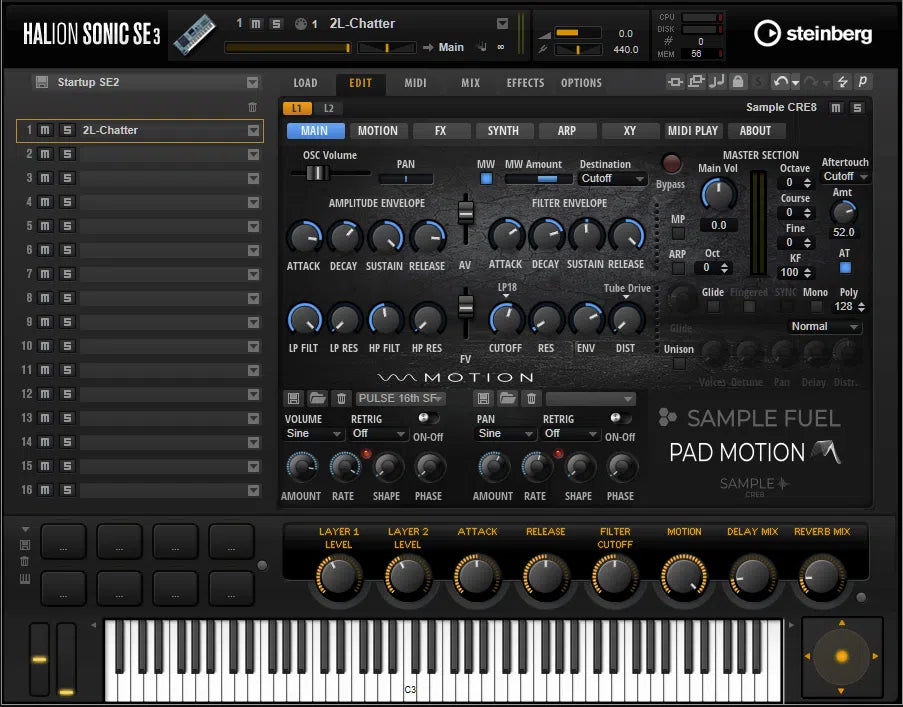
Task: Open the Volume waveform Sine dropdown
Action: [x=315, y=434]
